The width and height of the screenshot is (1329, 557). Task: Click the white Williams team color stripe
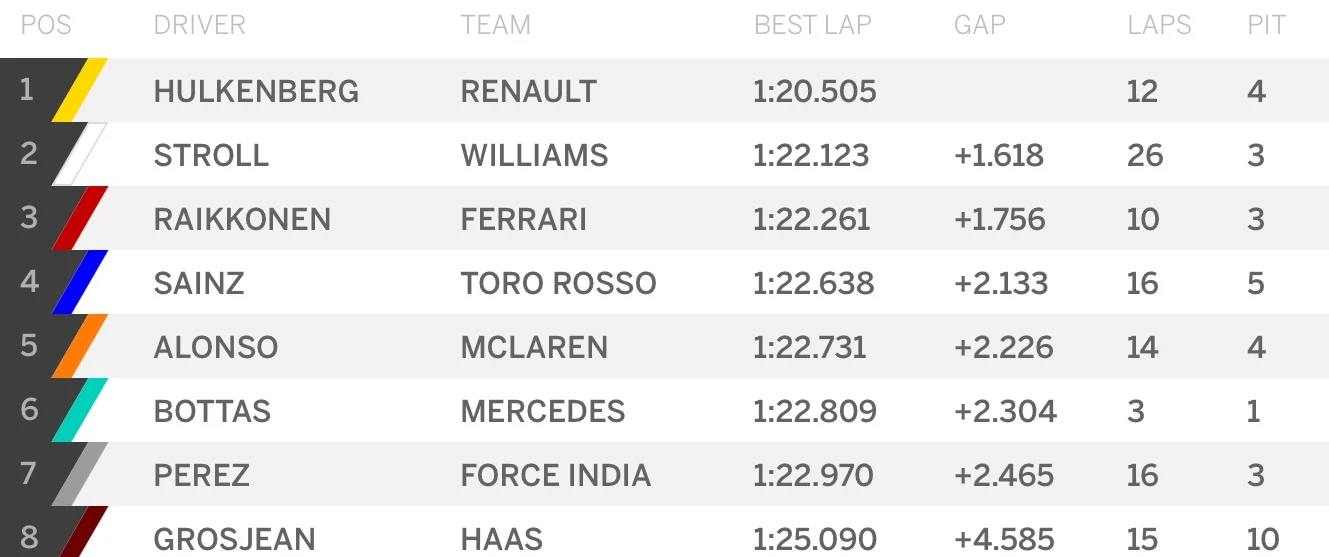coord(80,155)
